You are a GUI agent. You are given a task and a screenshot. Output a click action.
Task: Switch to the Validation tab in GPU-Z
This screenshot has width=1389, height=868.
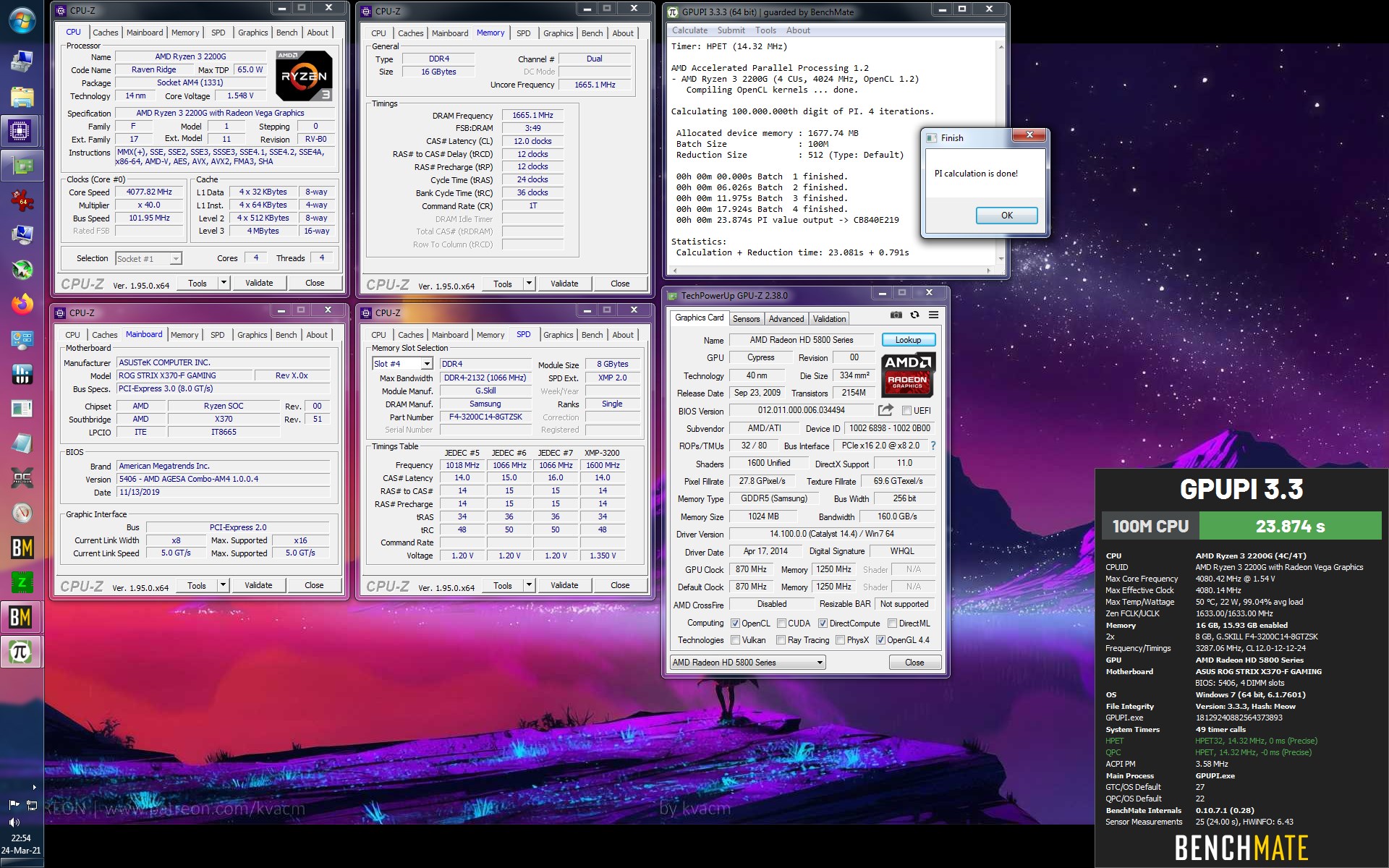pos(829,319)
